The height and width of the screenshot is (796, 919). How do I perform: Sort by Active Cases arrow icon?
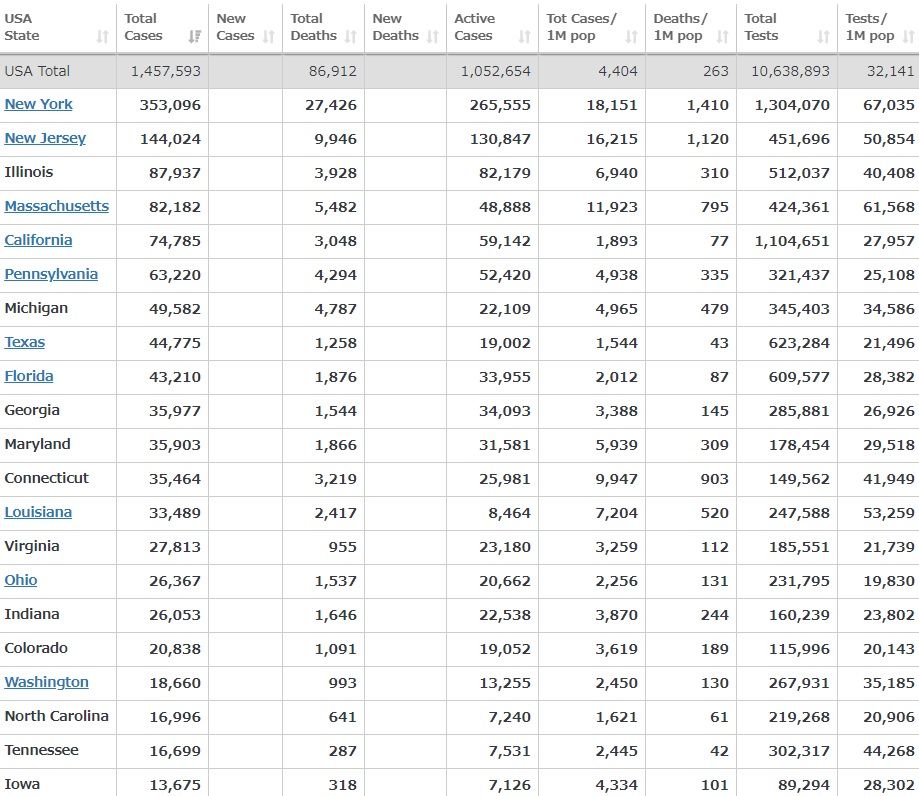pyautogui.click(x=525, y=37)
